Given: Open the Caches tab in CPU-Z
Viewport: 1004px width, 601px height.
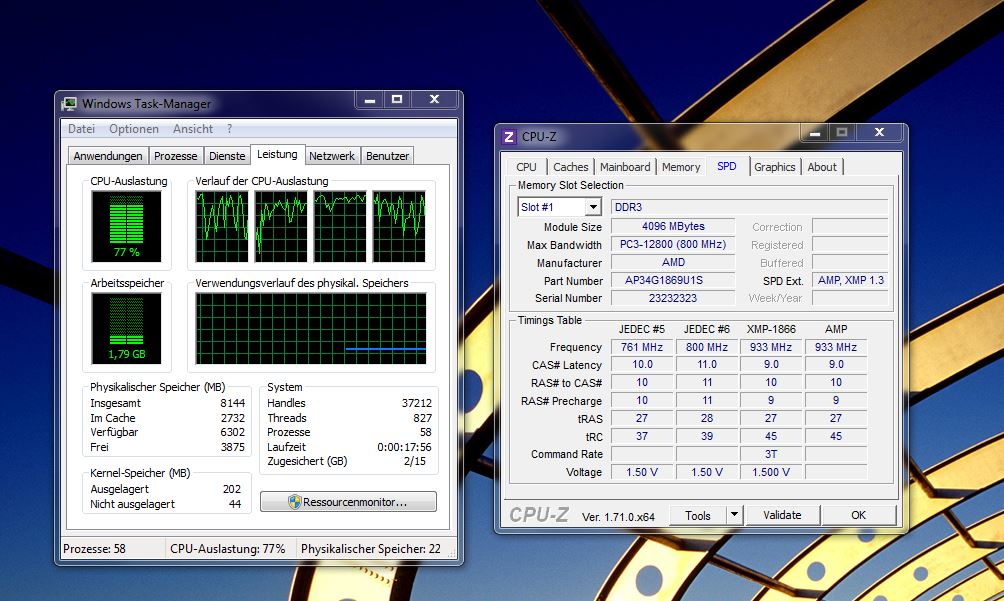Looking at the screenshot, I should [571, 167].
